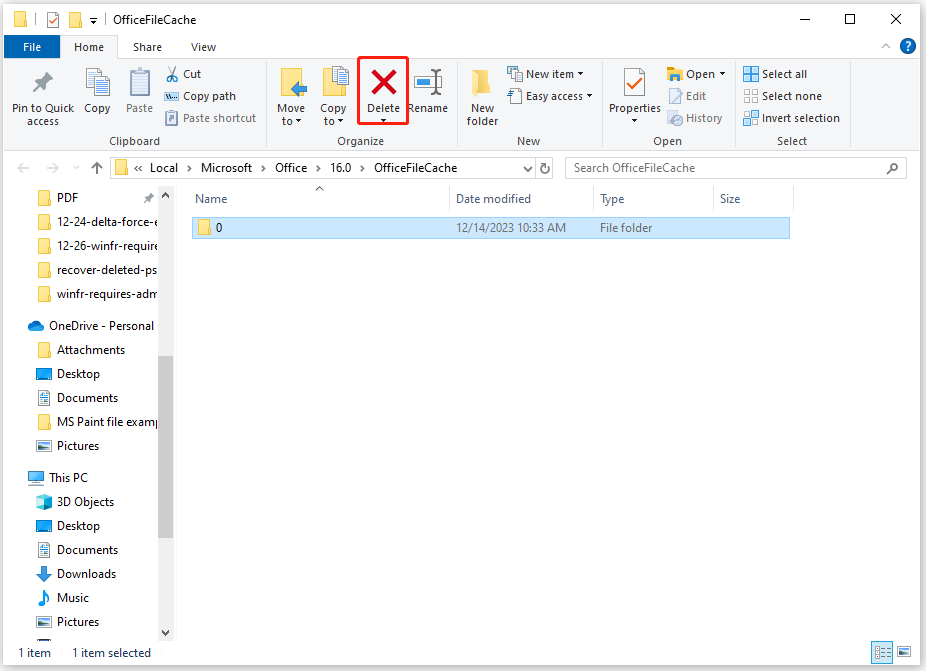Switch to the Share tab

(147, 47)
